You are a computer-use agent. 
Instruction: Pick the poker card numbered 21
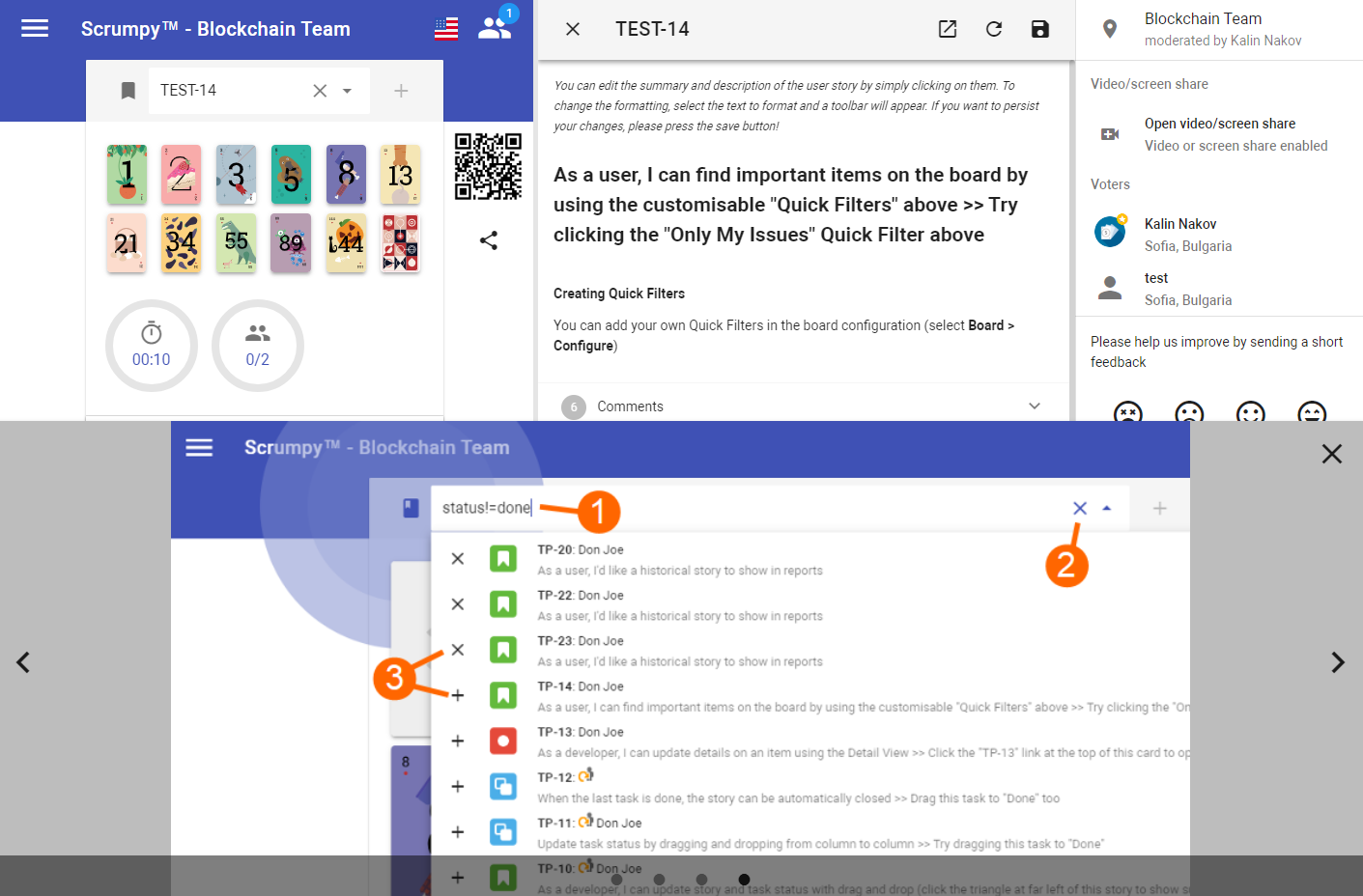(x=128, y=243)
